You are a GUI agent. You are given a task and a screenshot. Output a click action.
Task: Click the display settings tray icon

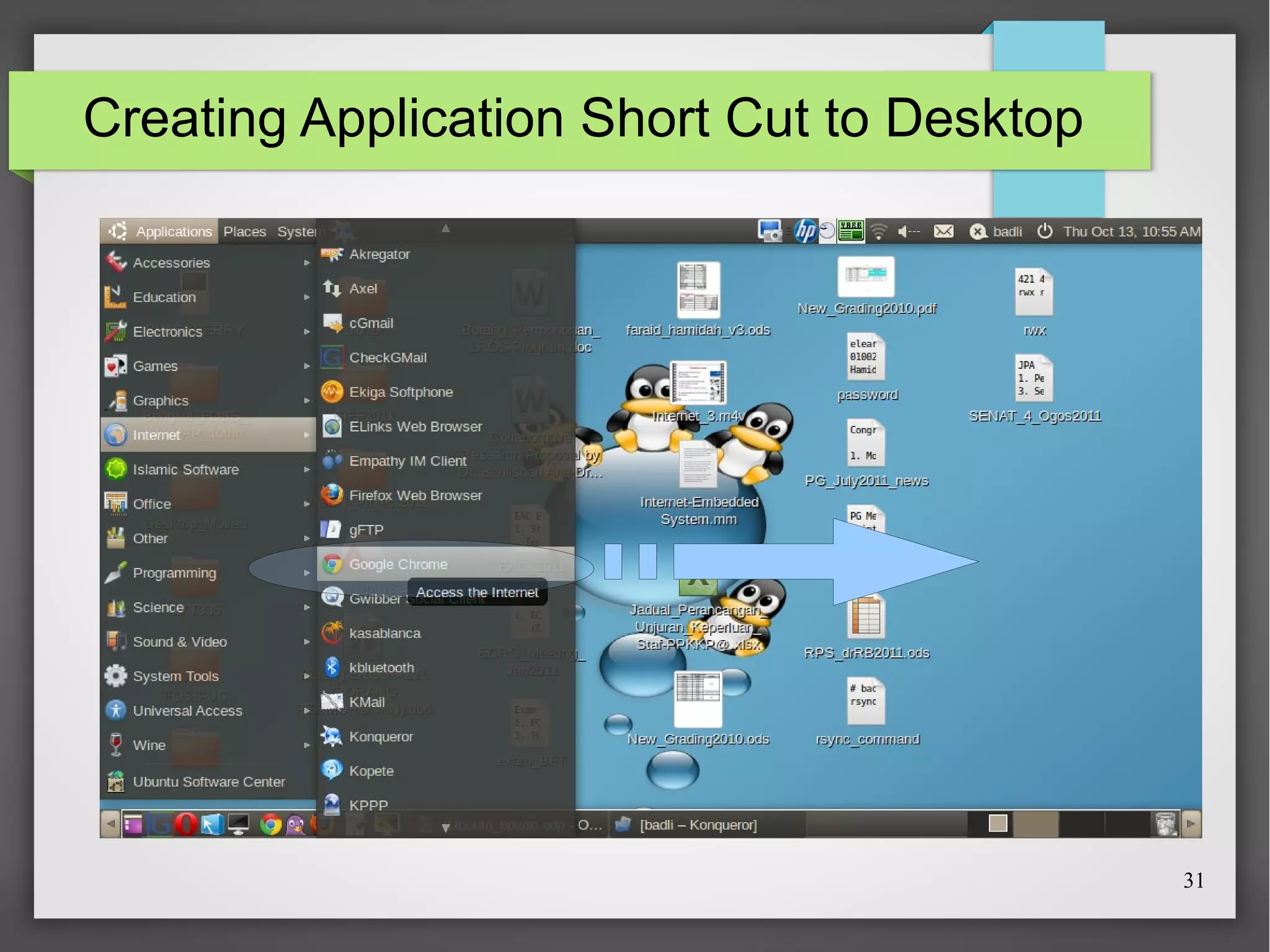[770, 231]
